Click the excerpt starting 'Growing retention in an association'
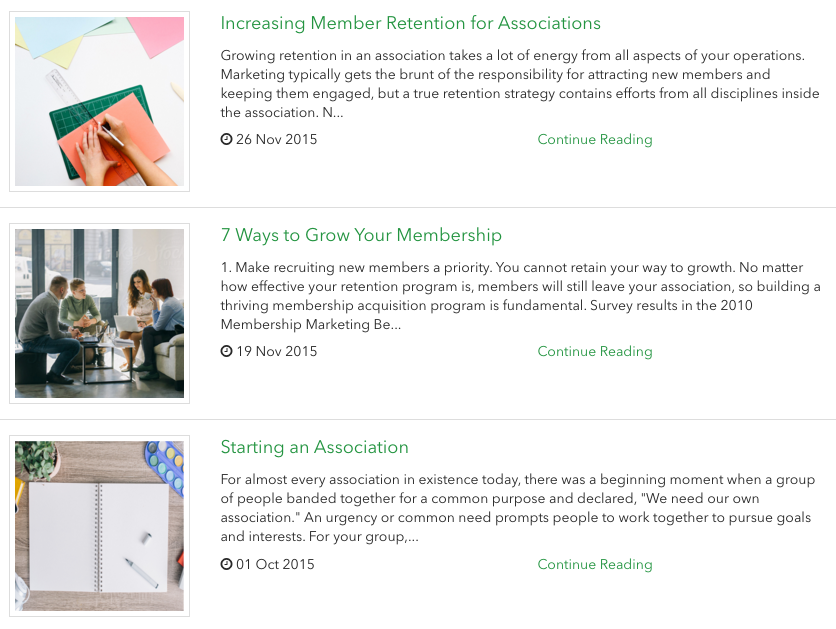 (520, 84)
